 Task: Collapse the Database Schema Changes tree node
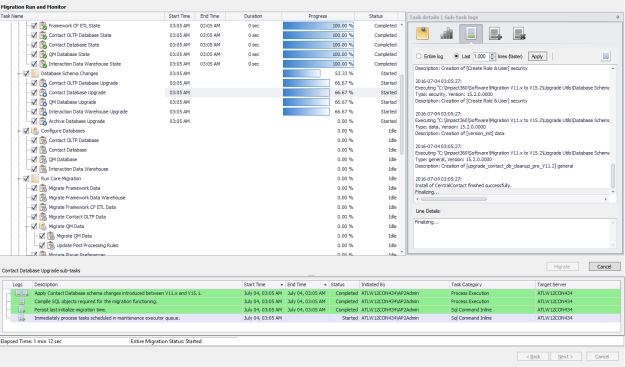pos(19,74)
